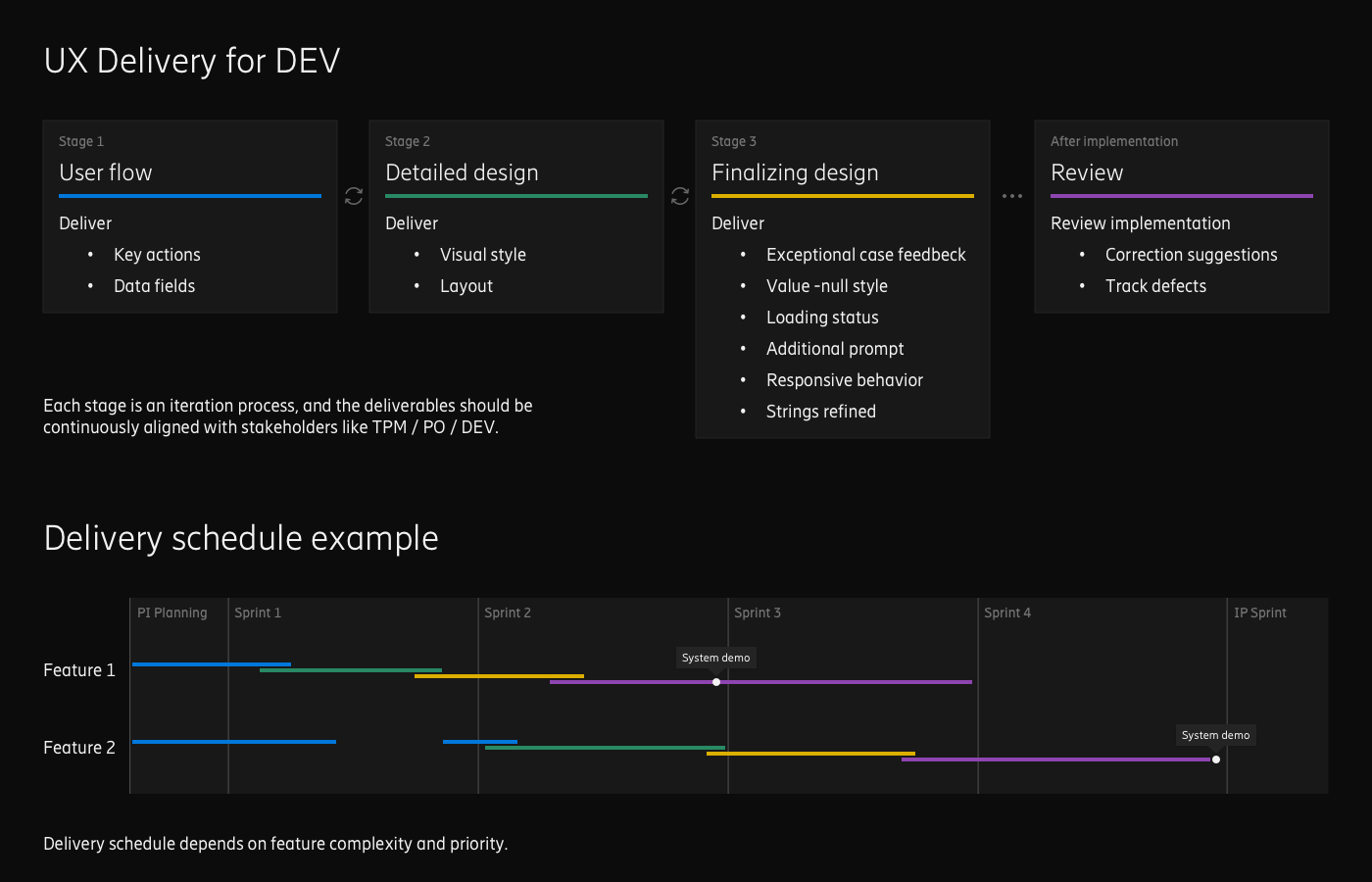Click the purple underline under Review title
1372x882 pixels.
1182,196
